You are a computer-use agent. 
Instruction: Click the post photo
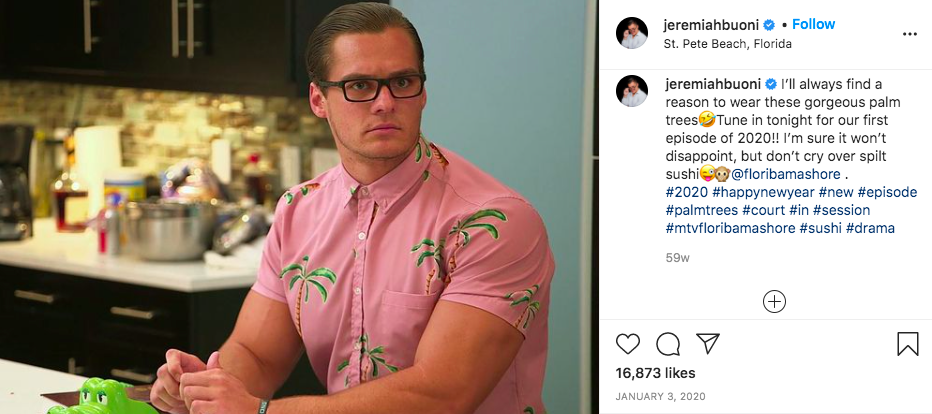299,207
